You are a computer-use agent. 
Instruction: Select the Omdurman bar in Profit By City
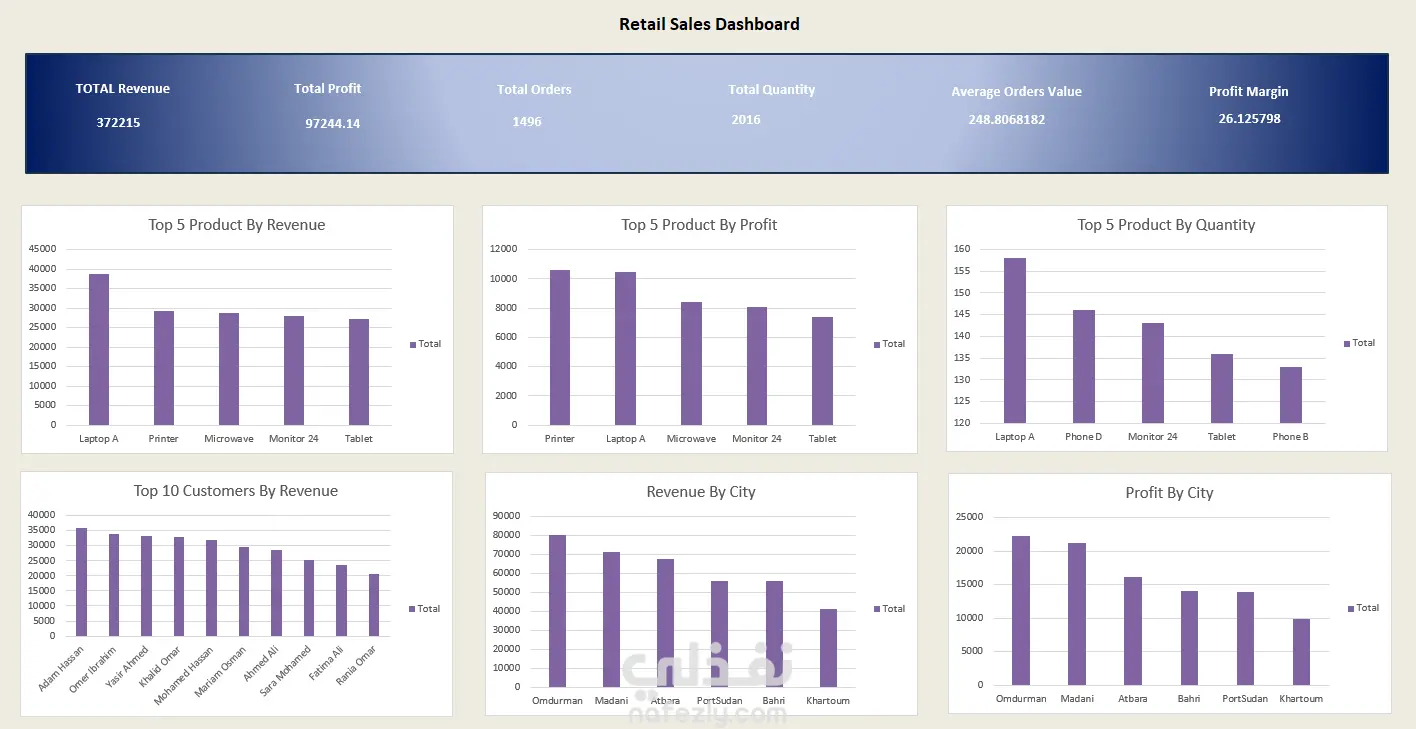point(1021,610)
